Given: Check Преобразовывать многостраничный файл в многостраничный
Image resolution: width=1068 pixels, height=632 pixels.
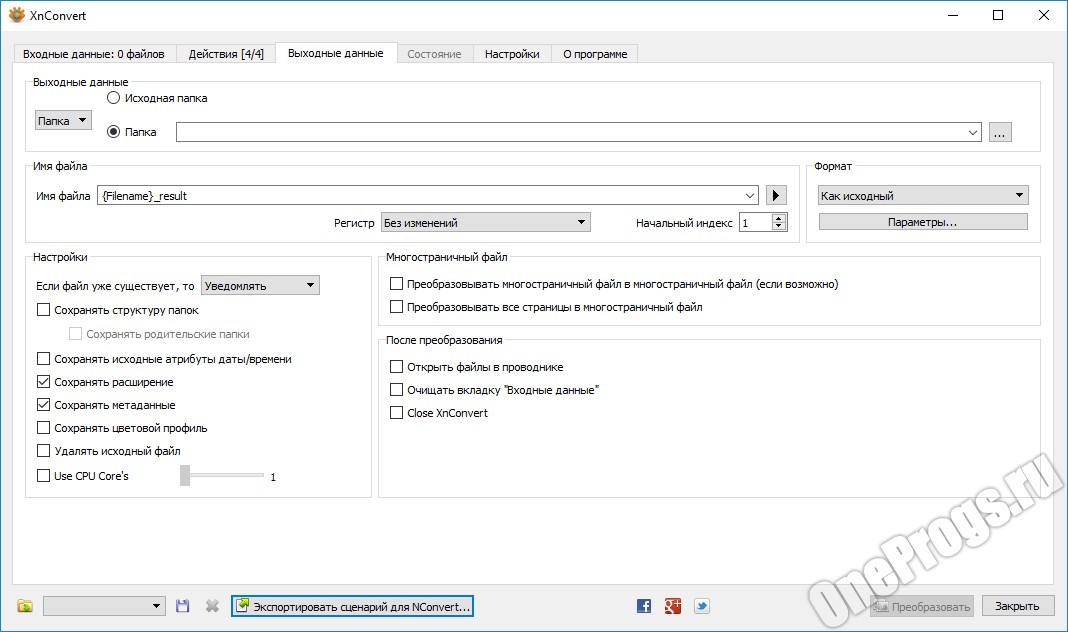Looking at the screenshot, I should (x=396, y=283).
